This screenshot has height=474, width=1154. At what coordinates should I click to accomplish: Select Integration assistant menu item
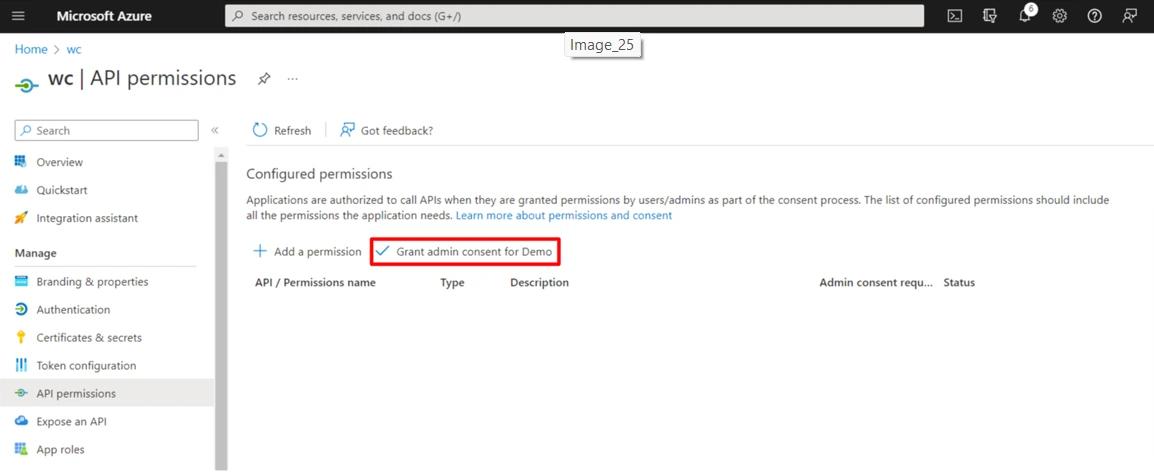(x=87, y=218)
